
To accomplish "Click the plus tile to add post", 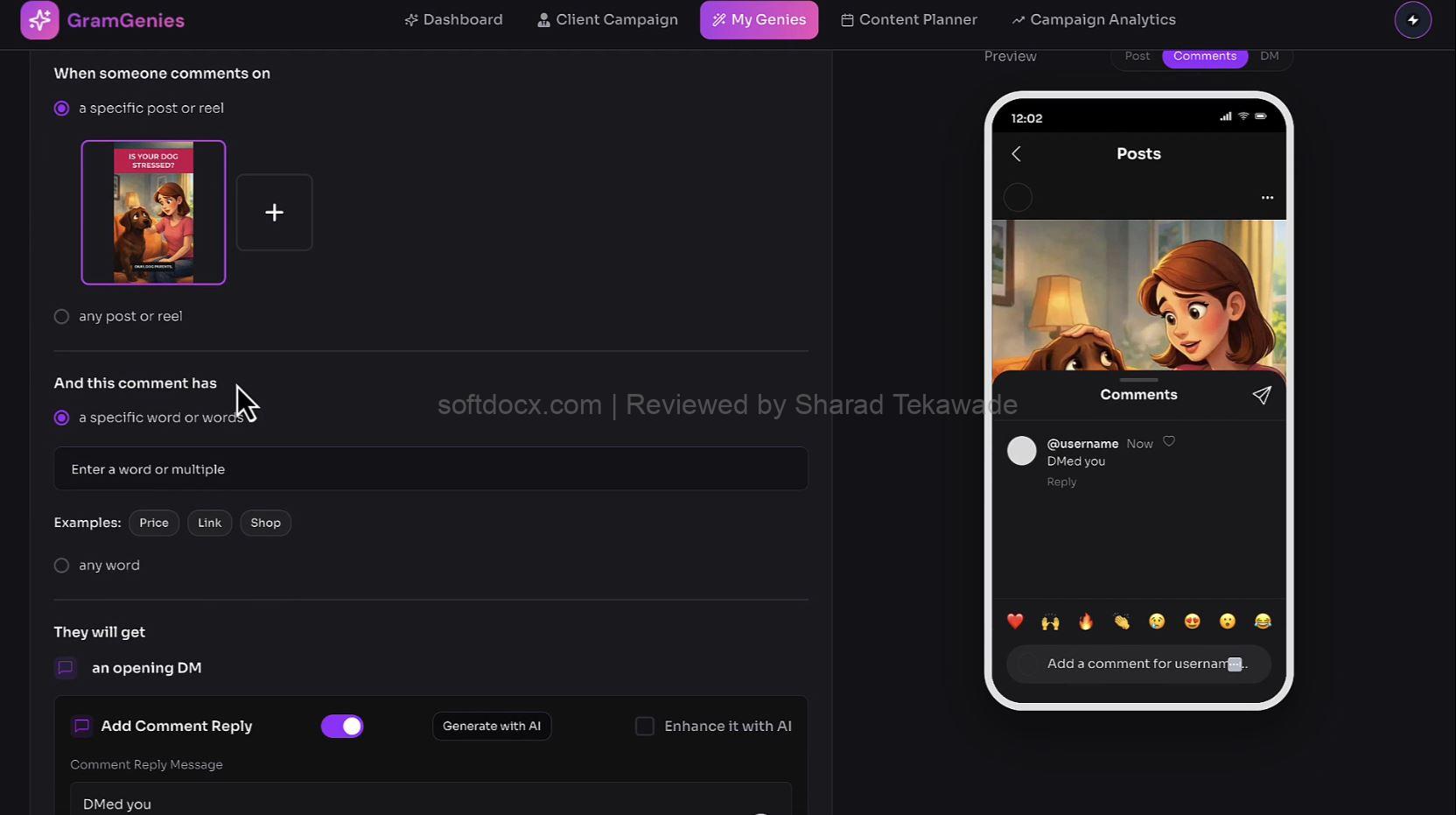I will [x=274, y=213].
